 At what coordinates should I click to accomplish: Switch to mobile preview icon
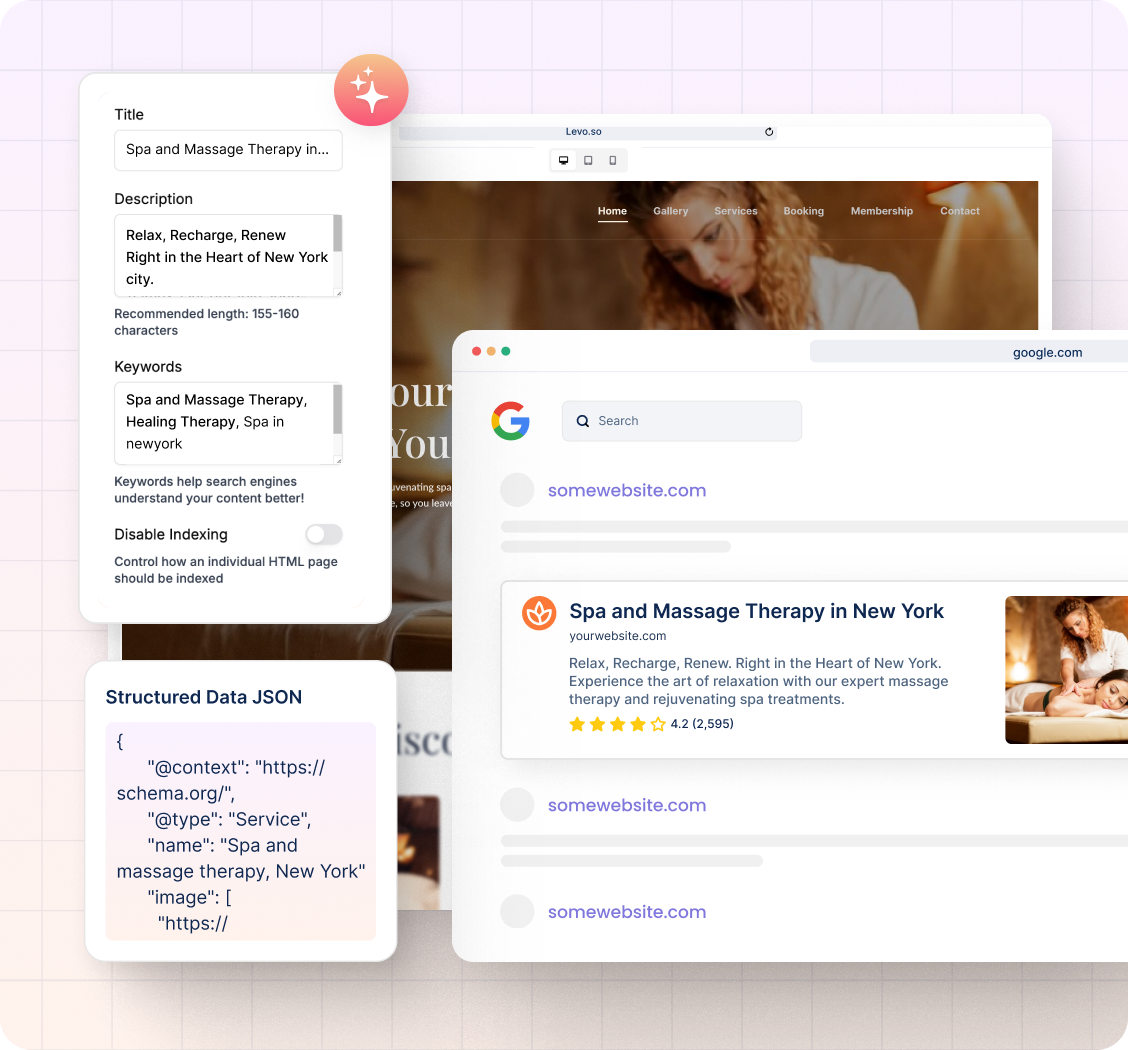pyautogui.click(x=613, y=160)
